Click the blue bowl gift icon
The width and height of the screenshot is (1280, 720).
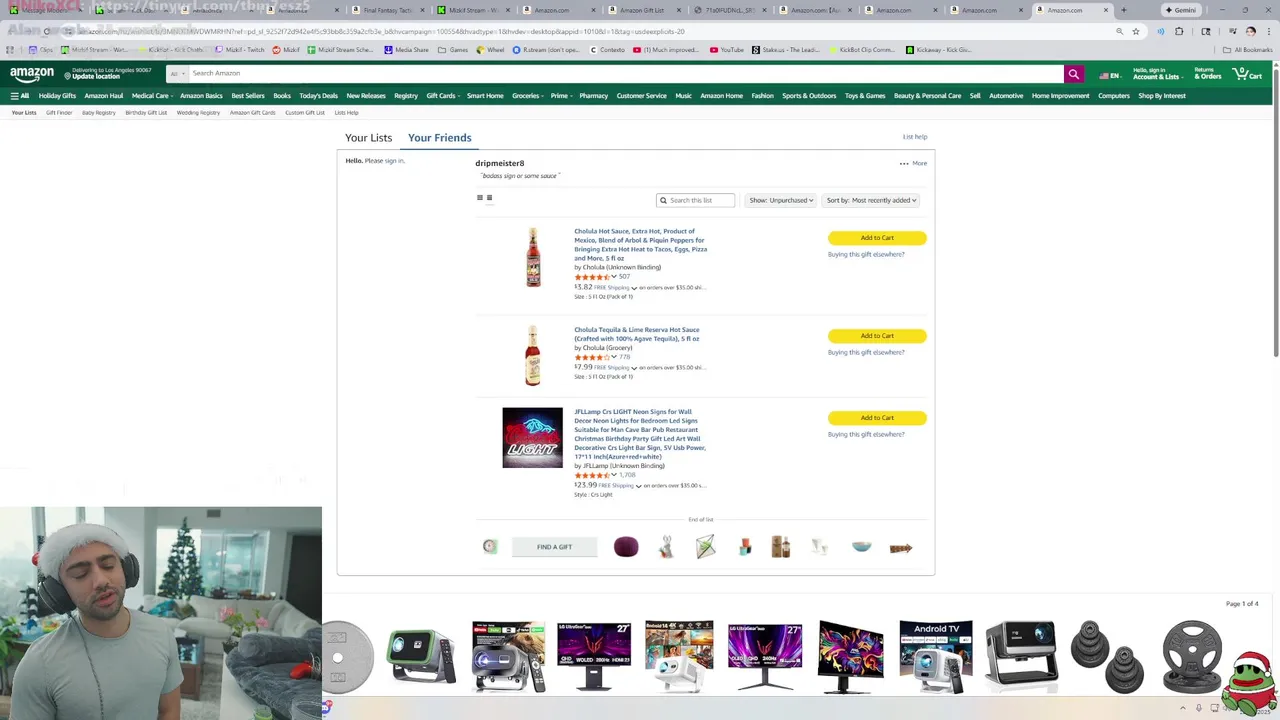[861, 547]
